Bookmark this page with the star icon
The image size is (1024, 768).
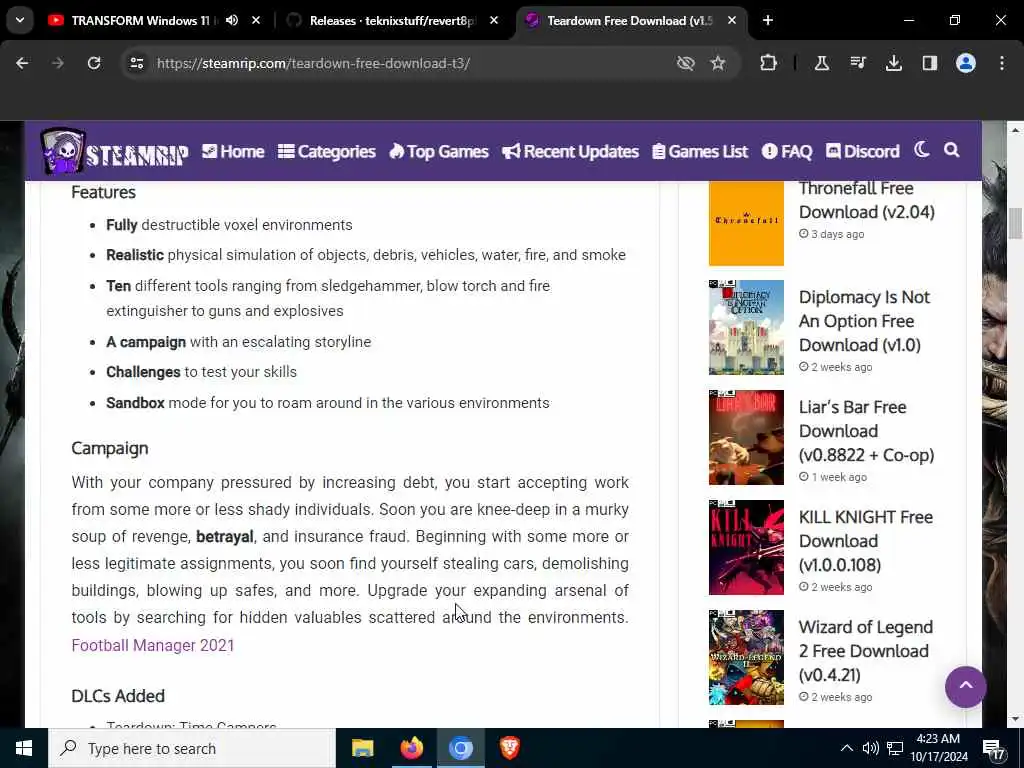[x=718, y=63]
